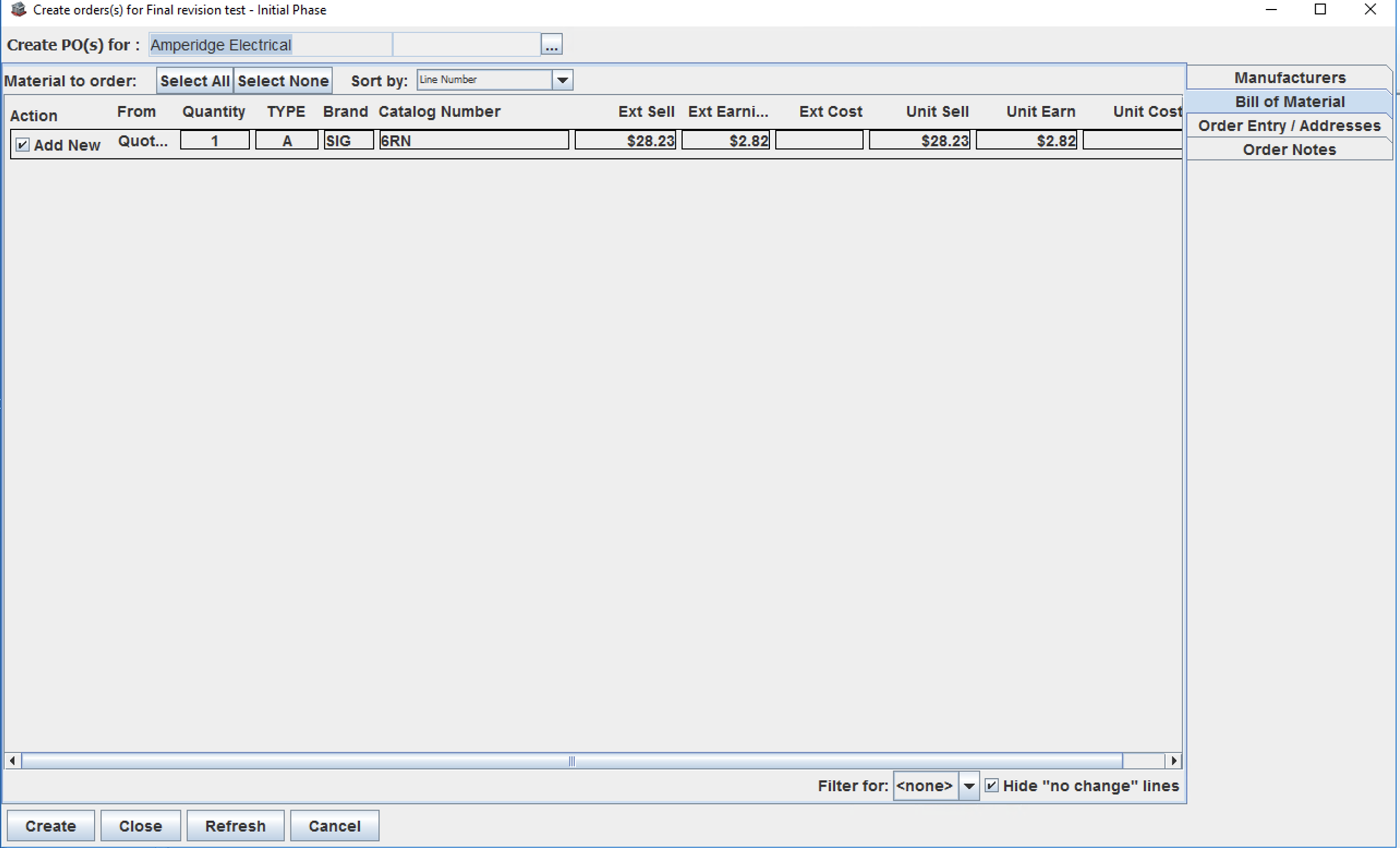Click the Quantity field showing 1

[214, 140]
